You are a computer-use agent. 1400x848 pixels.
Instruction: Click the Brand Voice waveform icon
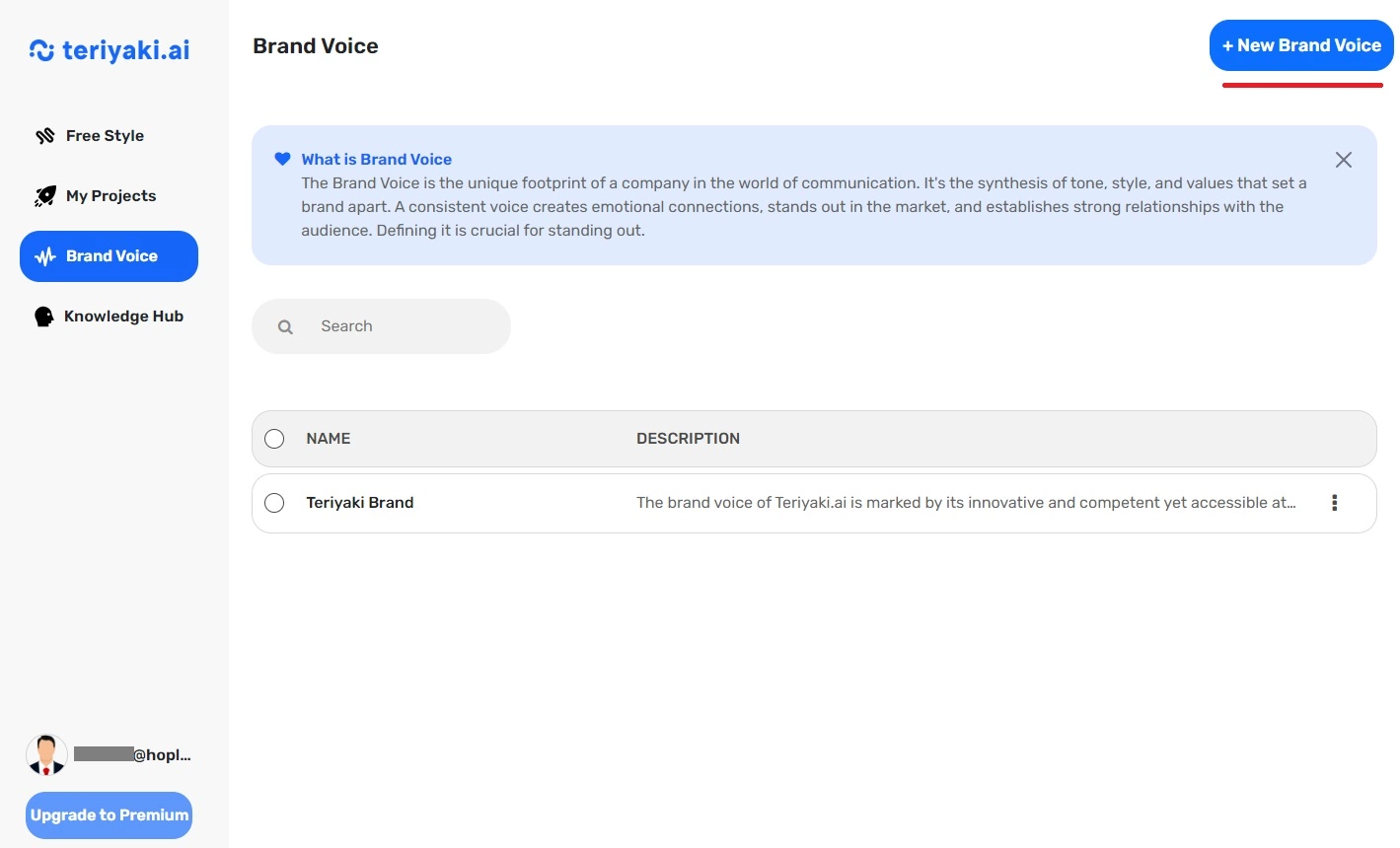[x=45, y=256]
